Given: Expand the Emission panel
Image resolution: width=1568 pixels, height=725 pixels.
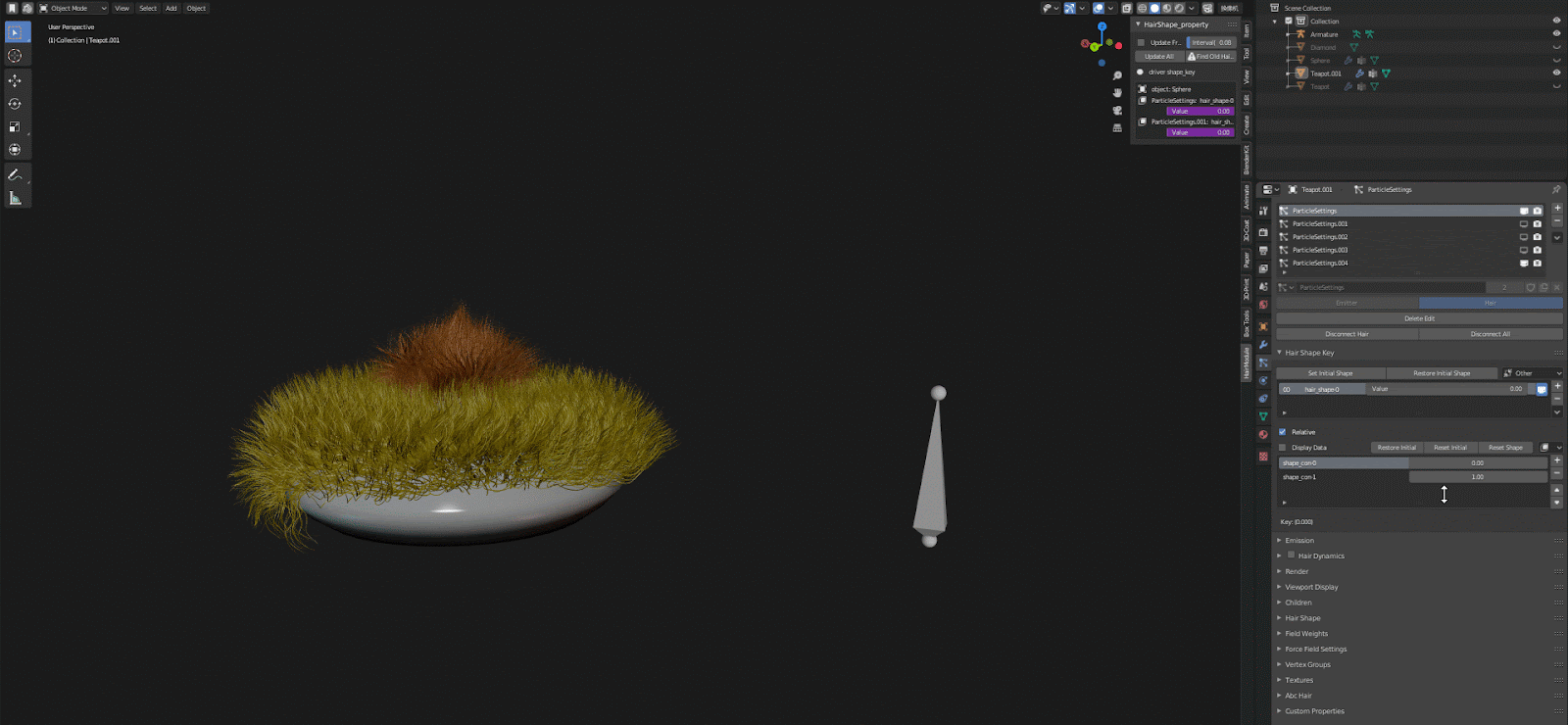Looking at the screenshot, I should tap(1299, 541).
